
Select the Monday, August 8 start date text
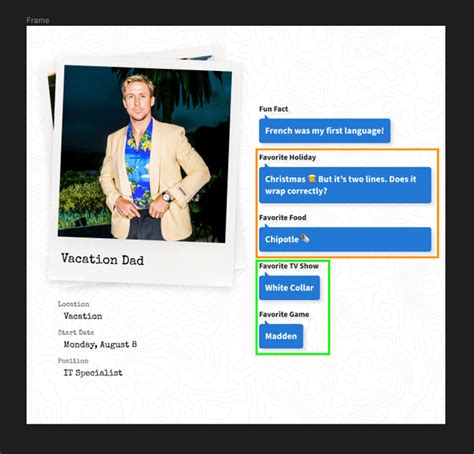click(100, 344)
